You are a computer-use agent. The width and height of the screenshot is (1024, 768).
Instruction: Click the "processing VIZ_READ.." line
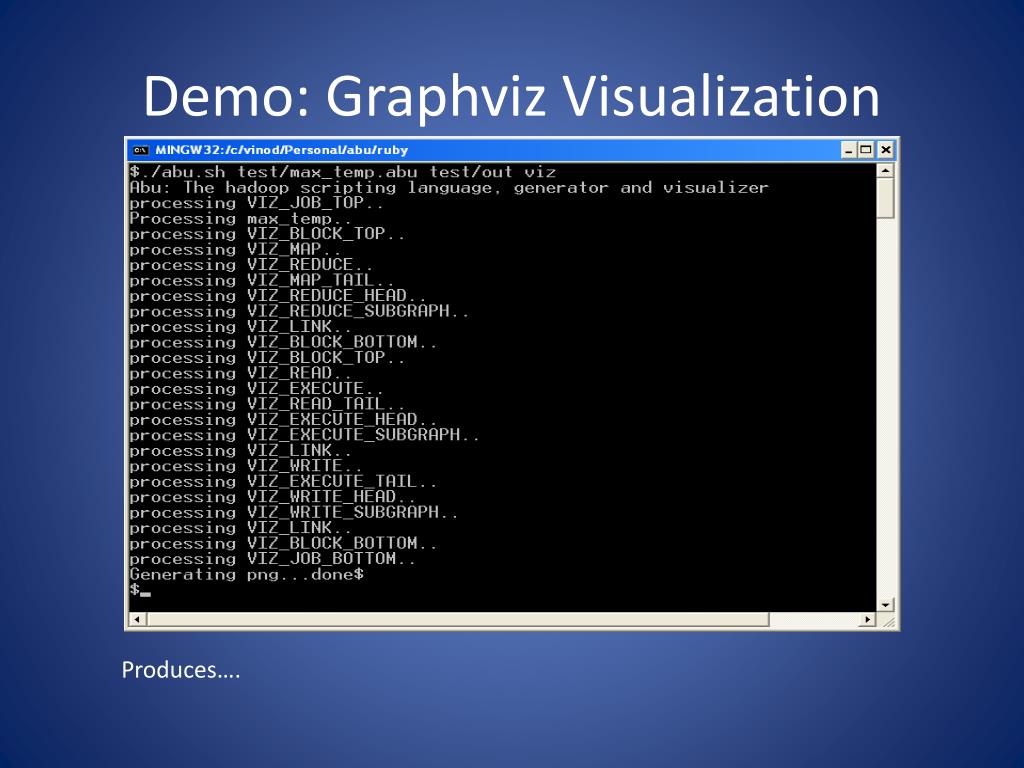click(x=240, y=374)
